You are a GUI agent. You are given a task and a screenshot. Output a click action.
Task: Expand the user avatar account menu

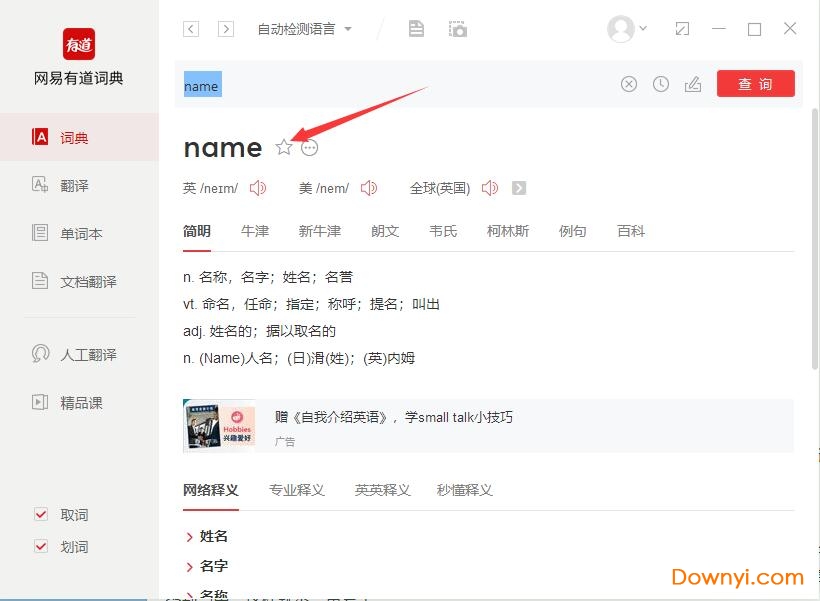(627, 29)
